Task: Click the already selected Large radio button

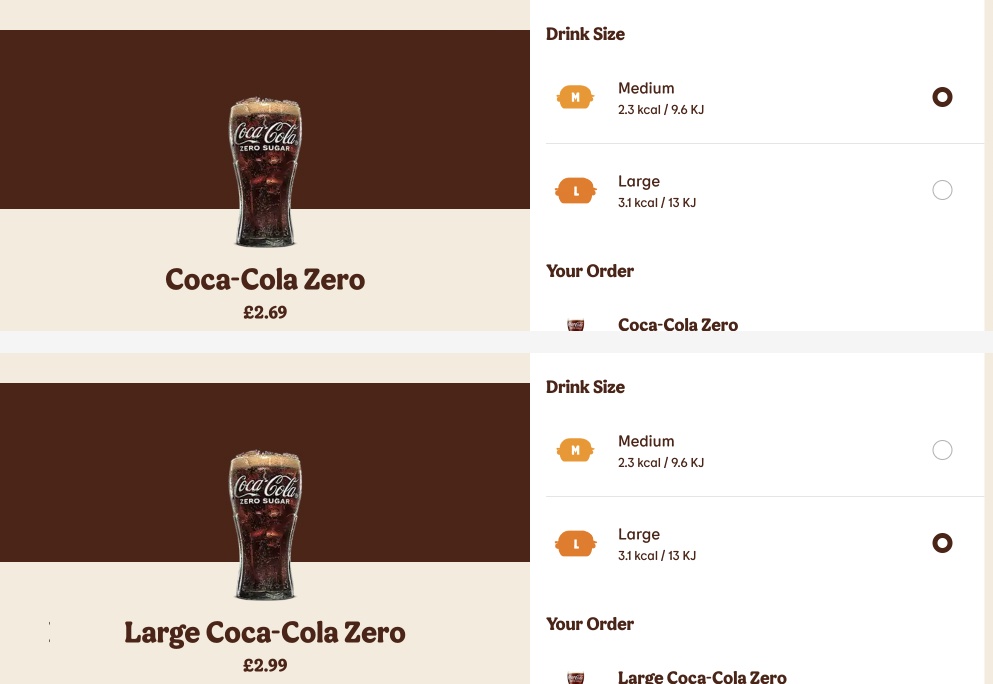Action: [942, 543]
